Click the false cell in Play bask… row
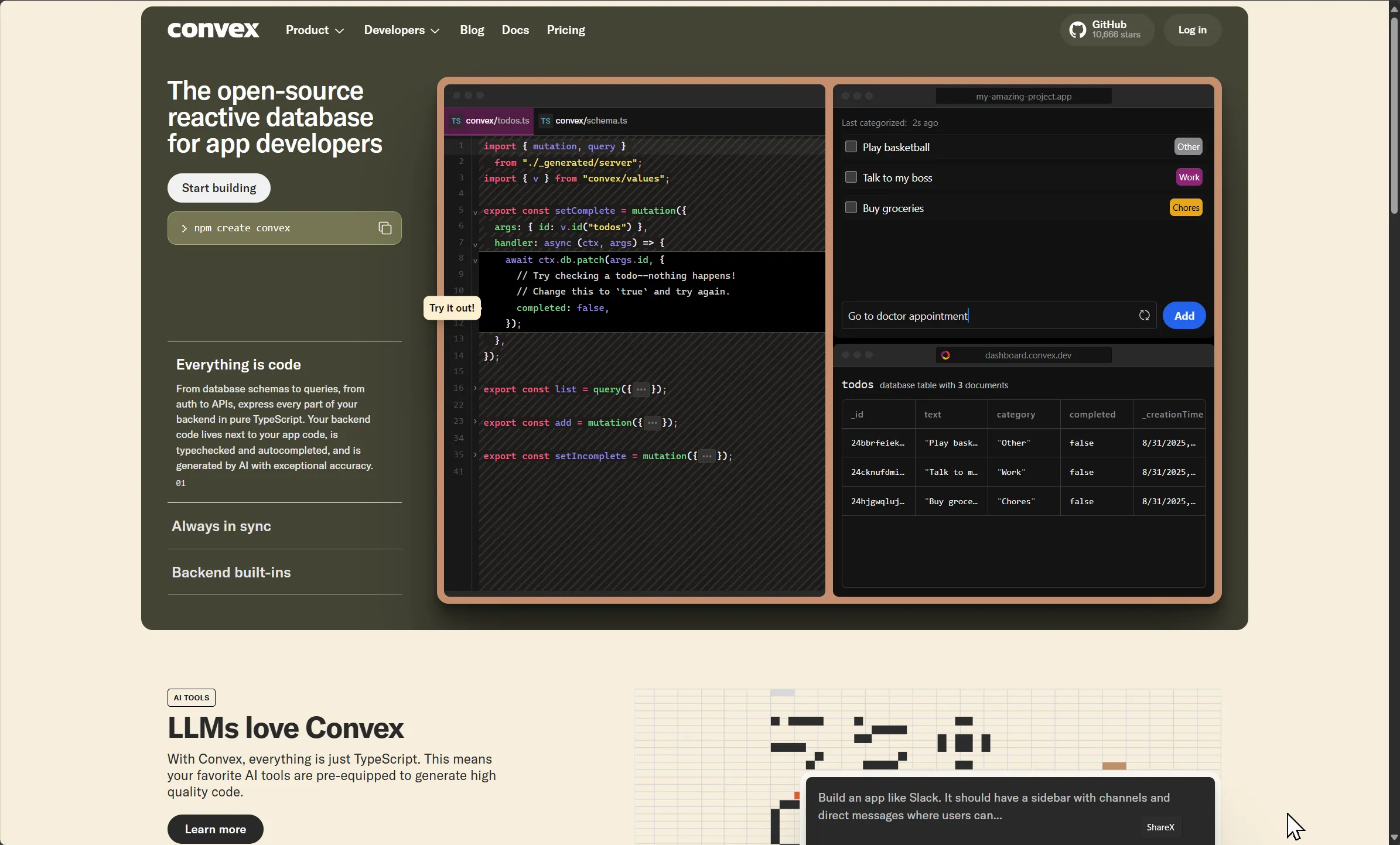The image size is (1400, 845). click(x=1097, y=443)
